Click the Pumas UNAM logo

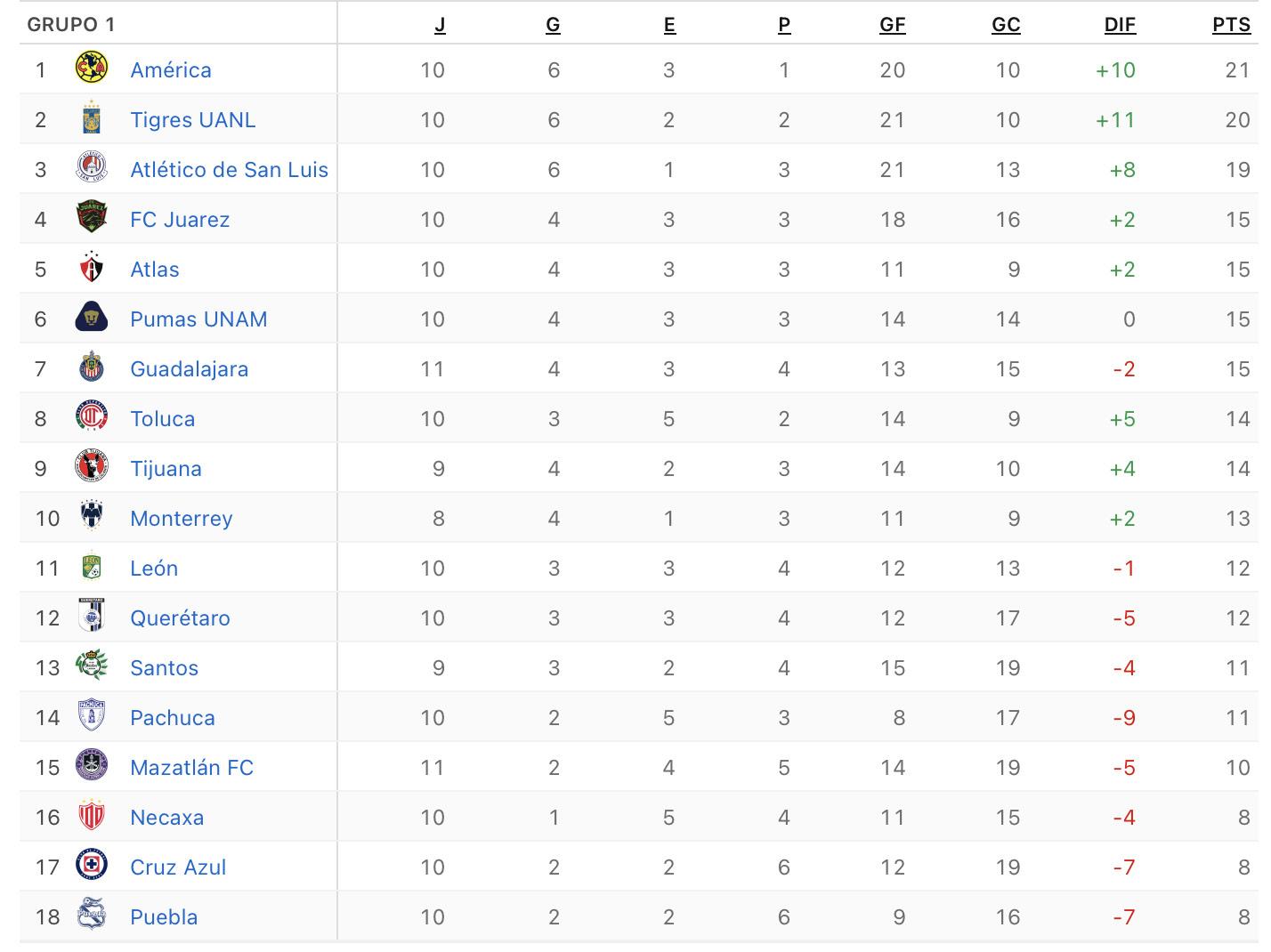point(92,319)
